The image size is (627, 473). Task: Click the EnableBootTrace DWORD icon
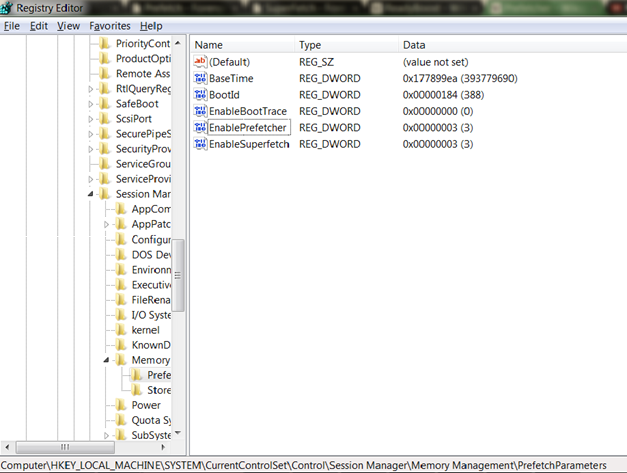(200, 111)
